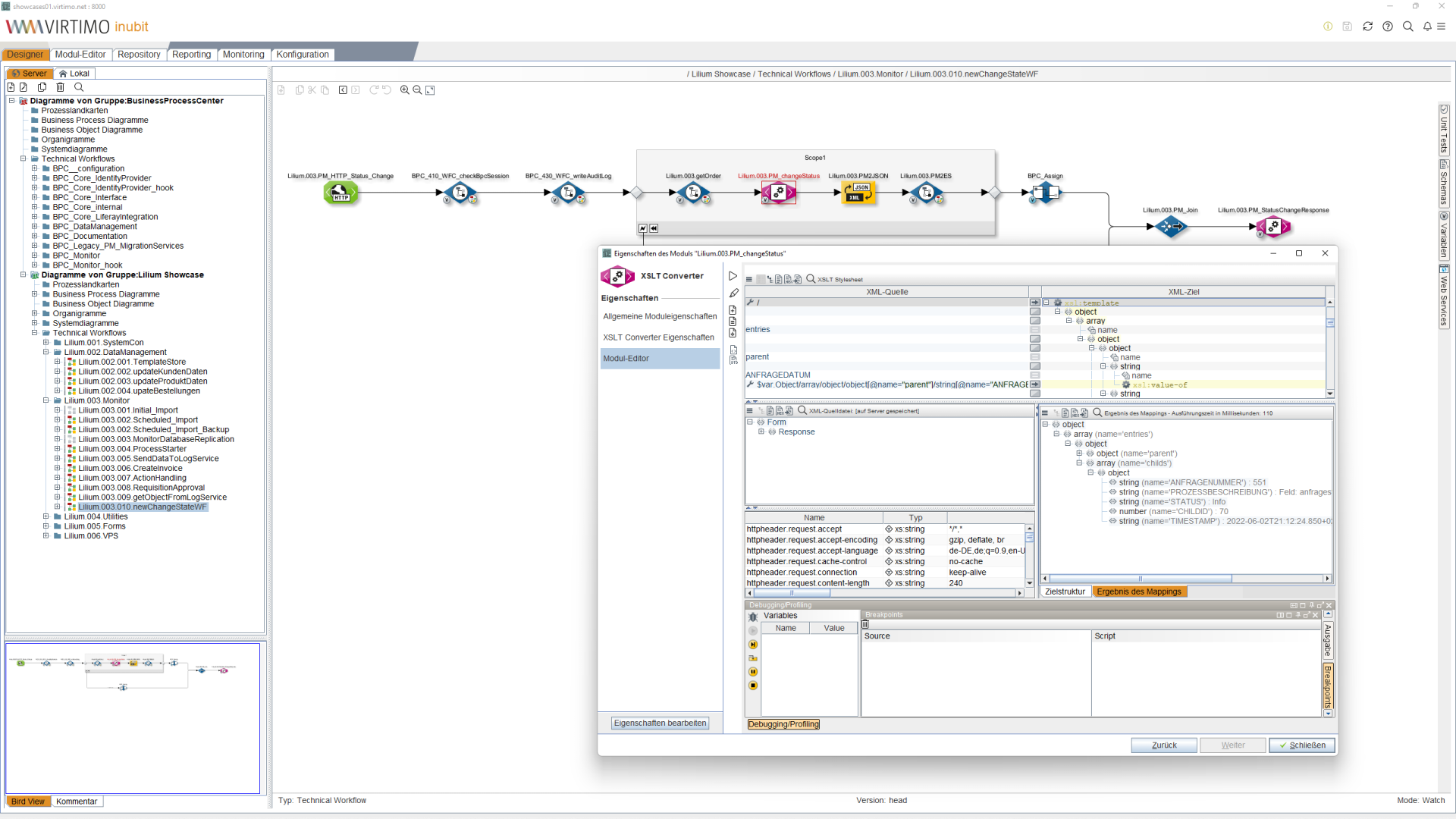The image size is (1456, 819).
Task: Expand the Lilium.004.Utilities tree folder
Action: (x=45, y=516)
